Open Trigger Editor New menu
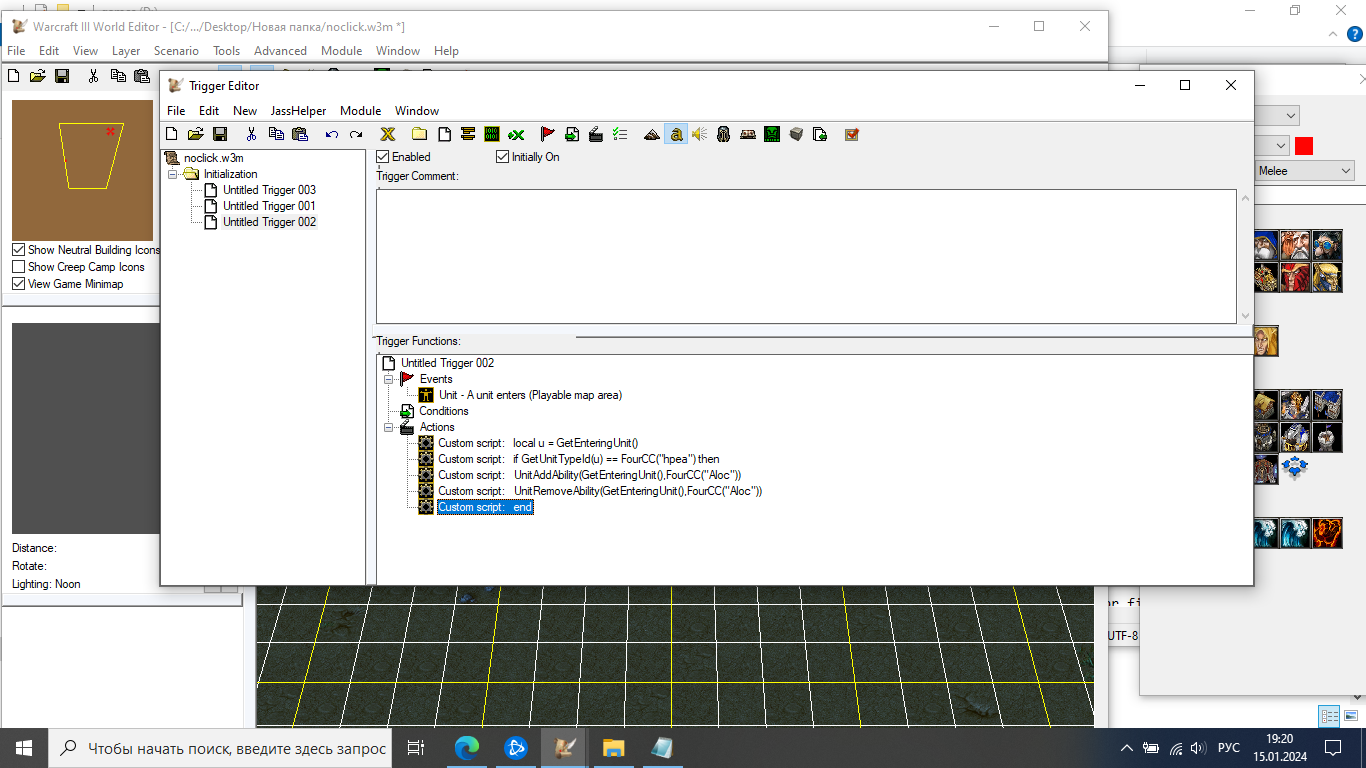Image resolution: width=1366 pixels, height=768 pixels. 245,111
